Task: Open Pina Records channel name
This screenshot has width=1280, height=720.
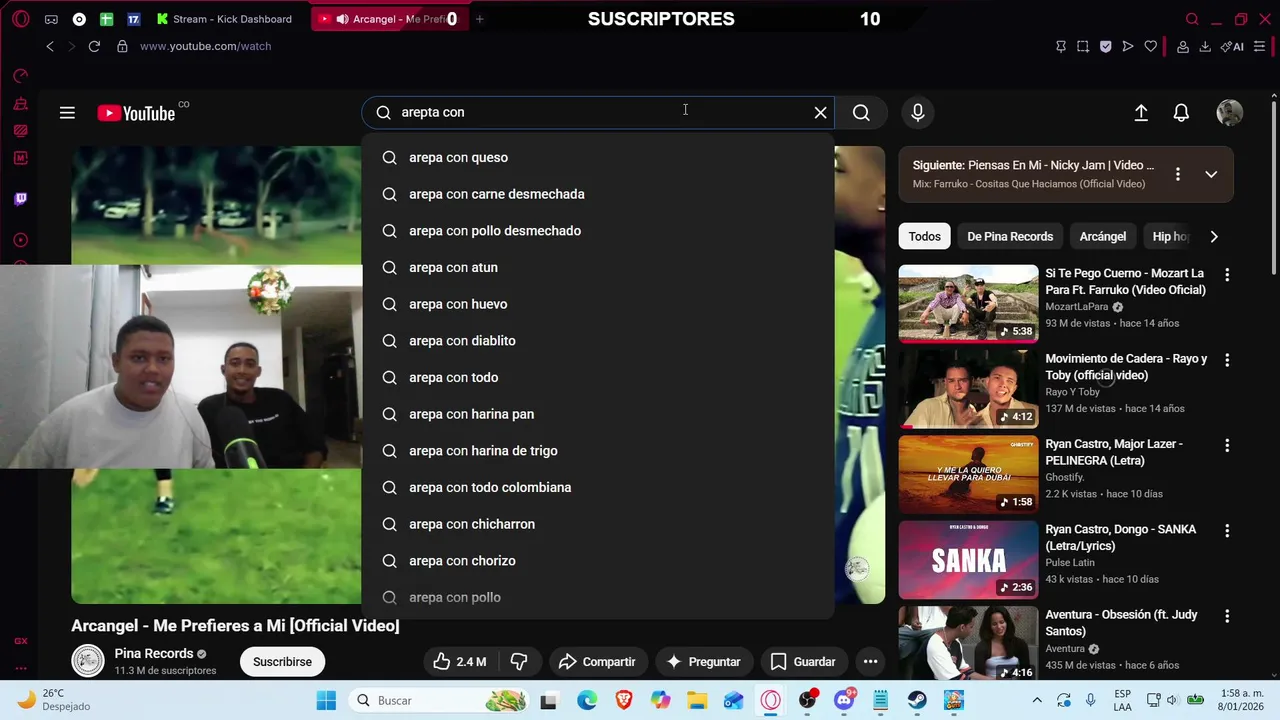Action: coord(154,654)
